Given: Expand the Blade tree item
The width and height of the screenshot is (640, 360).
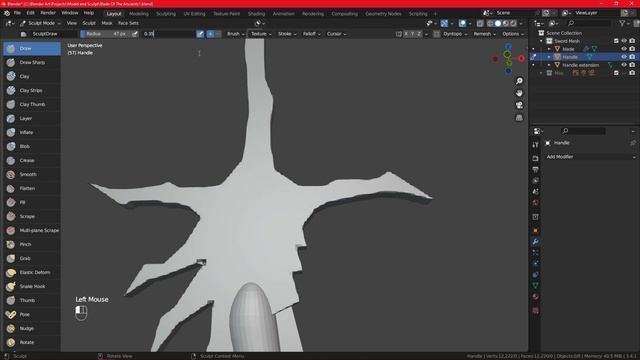Looking at the screenshot, I should pos(549,49).
